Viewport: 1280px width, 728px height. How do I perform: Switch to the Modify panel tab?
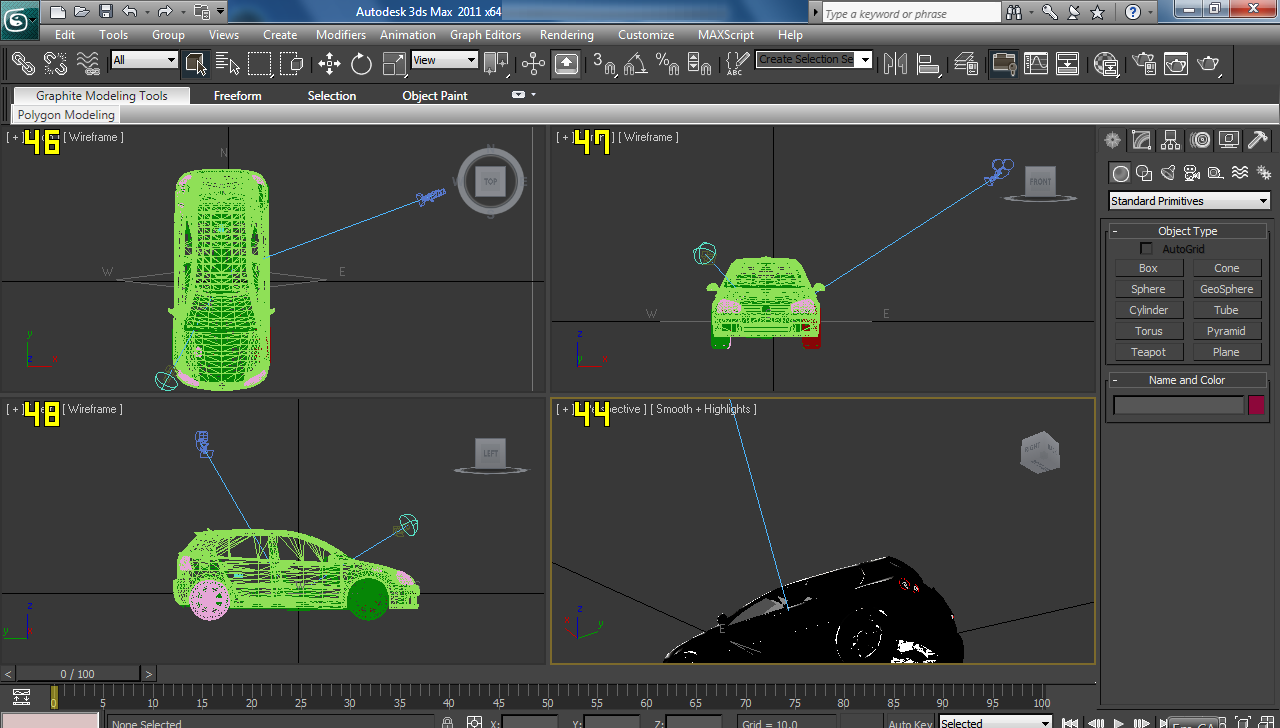(1141, 140)
